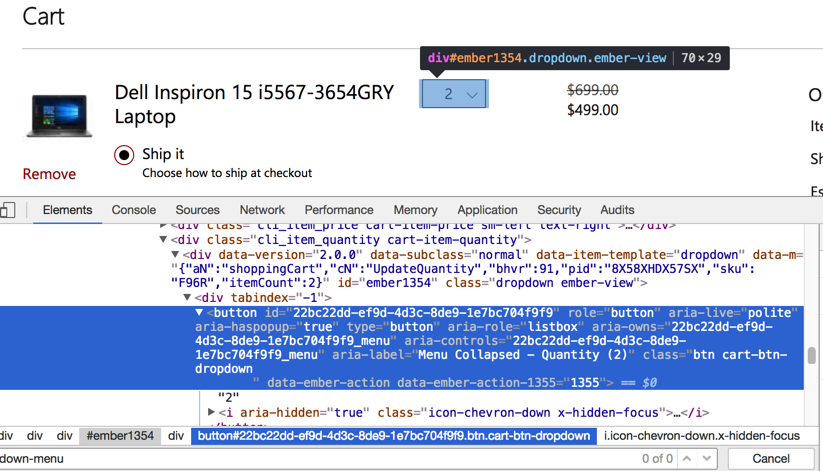Viewport: 823px width, 471px height.
Task: Grab the Elements panel vertical scrollbar thumb
Action: [811, 355]
